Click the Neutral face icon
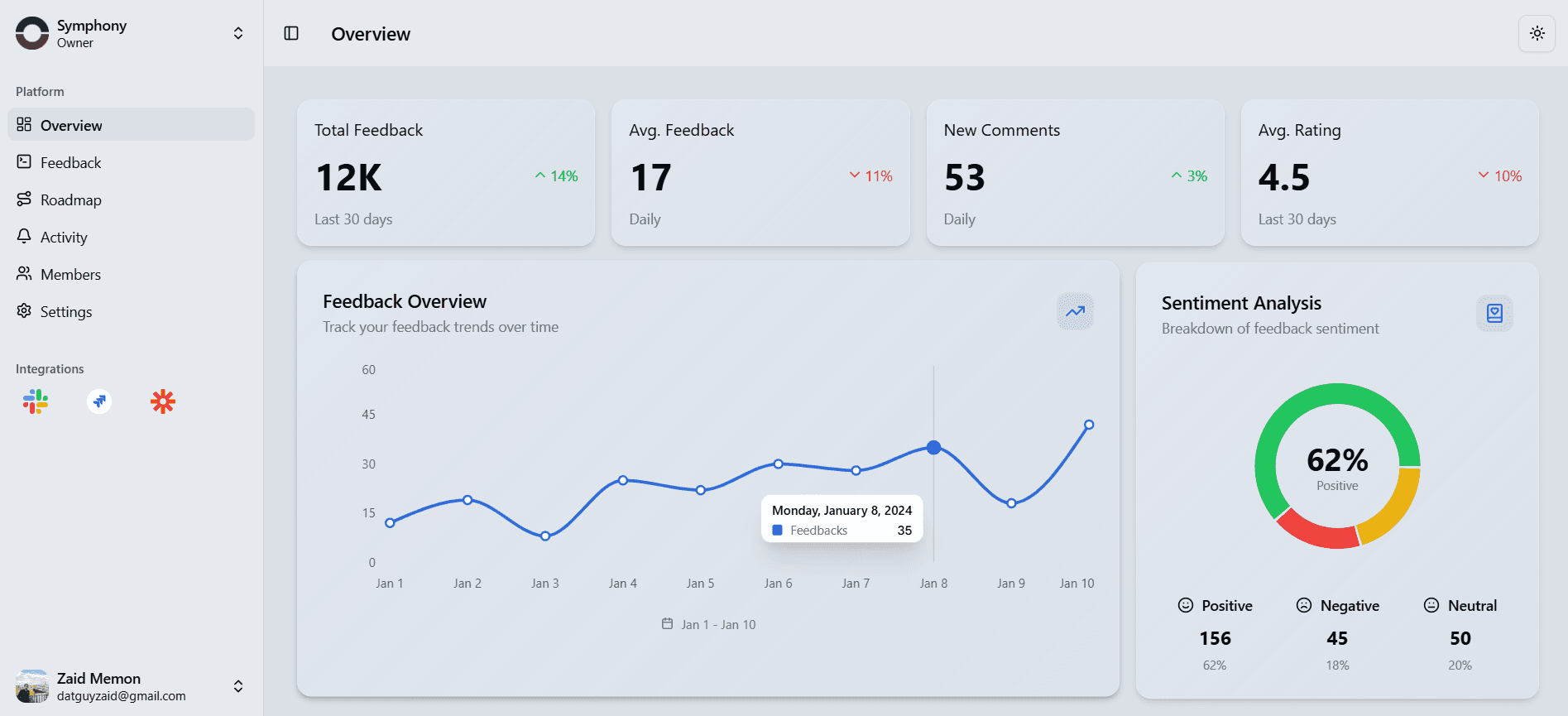The image size is (1568, 716). click(1431, 605)
